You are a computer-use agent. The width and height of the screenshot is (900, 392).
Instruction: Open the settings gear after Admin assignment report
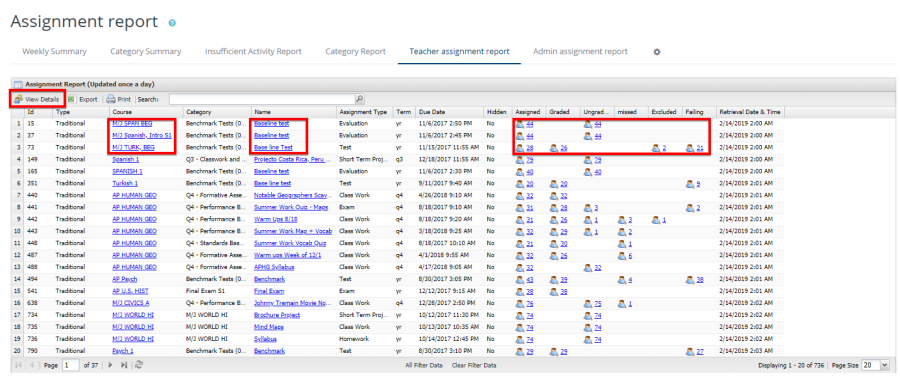coord(657,52)
